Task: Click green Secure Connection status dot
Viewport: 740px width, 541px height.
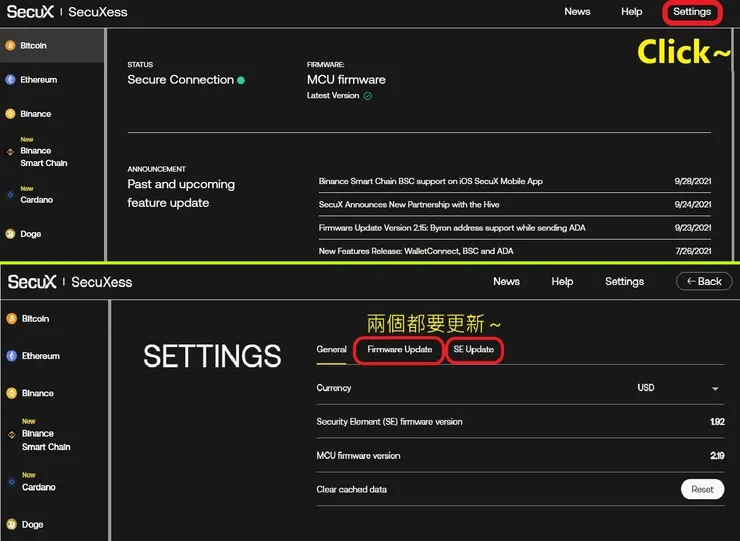Action: (241, 80)
